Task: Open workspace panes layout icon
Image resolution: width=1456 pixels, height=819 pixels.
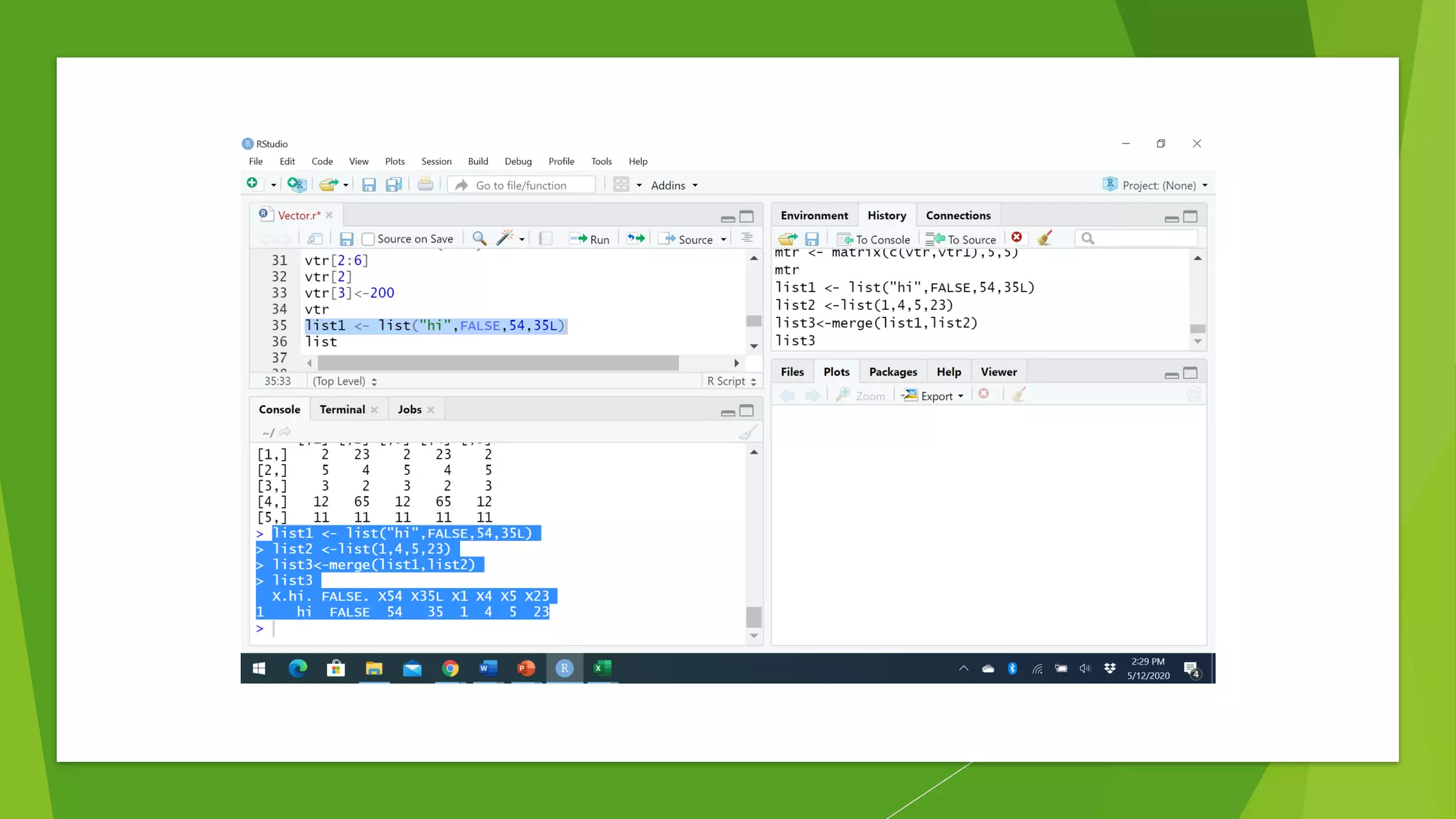Action: [x=621, y=185]
